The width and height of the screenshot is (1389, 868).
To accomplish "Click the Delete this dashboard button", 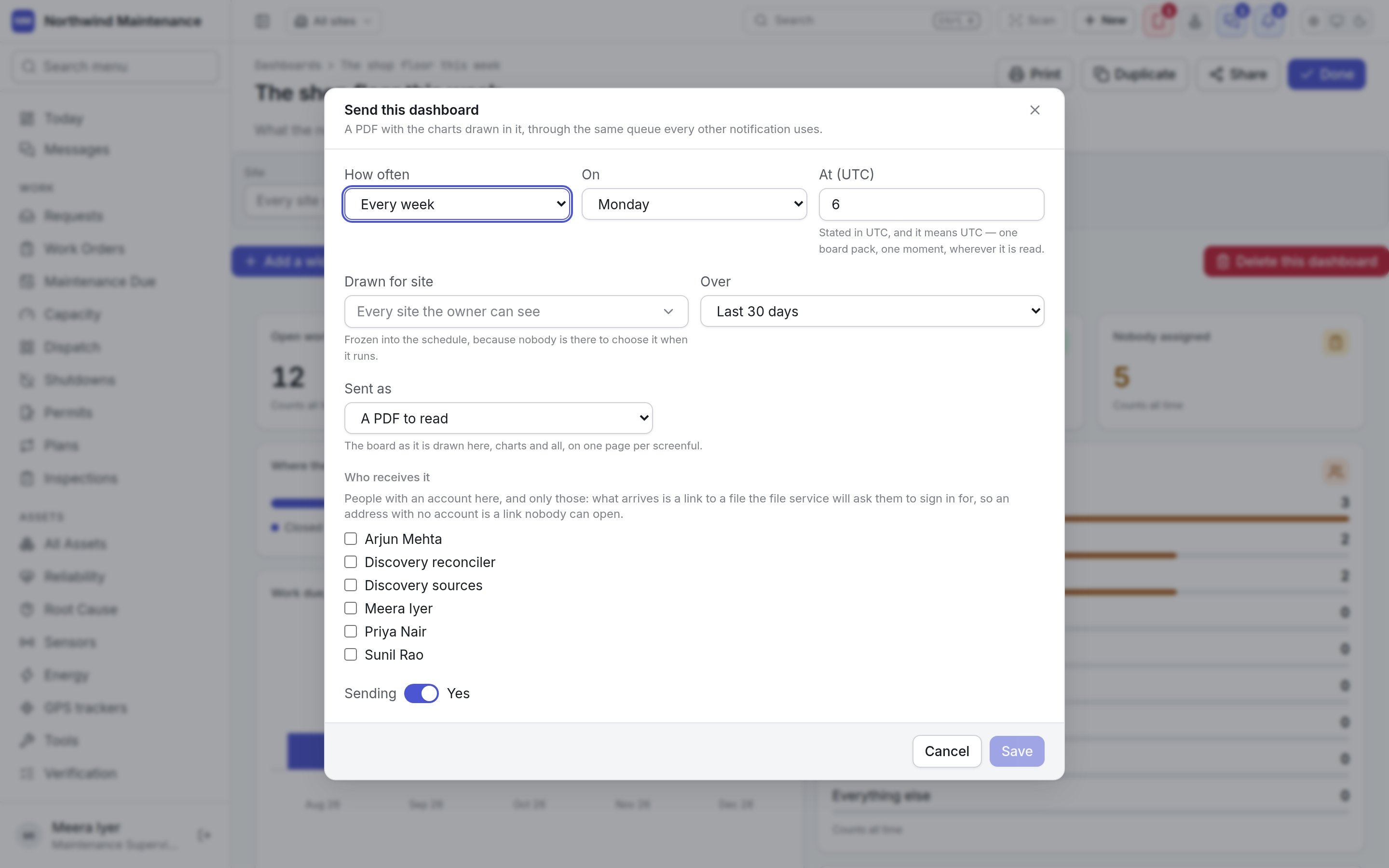I will click(1296, 261).
